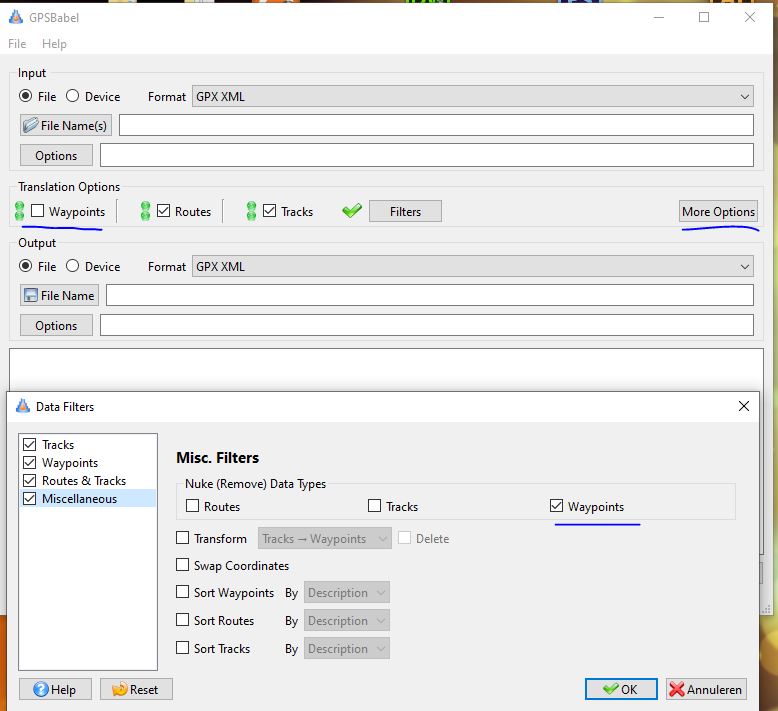Enable the Waypoints translation checkbox
This screenshot has height=711, width=778.
pos(37,211)
